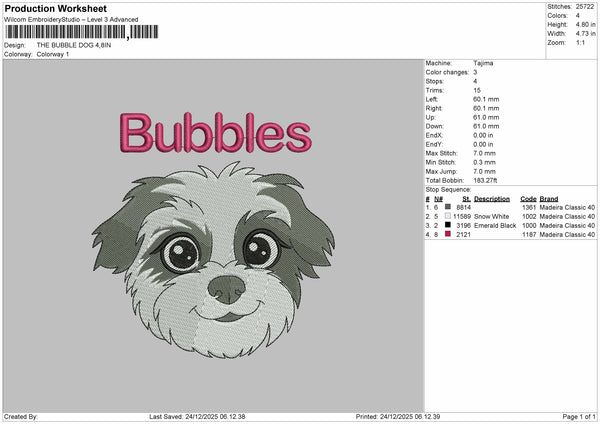Image resolution: width=600 pixels, height=424 pixels.
Task: Click the Zoom value 1:1
Action: click(x=580, y=43)
